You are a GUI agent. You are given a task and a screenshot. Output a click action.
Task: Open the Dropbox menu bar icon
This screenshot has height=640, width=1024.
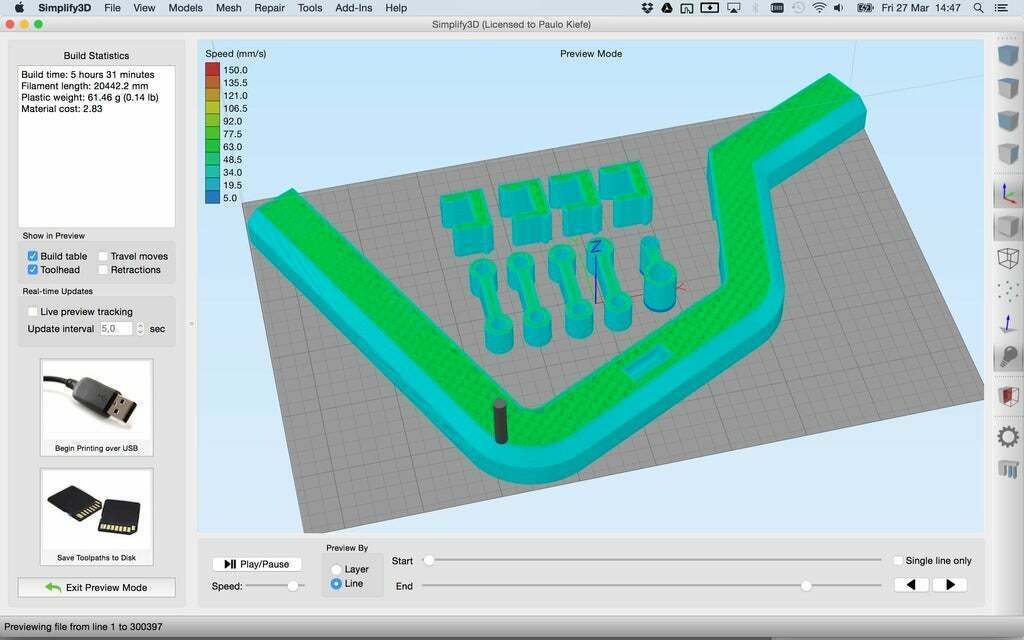pos(647,8)
